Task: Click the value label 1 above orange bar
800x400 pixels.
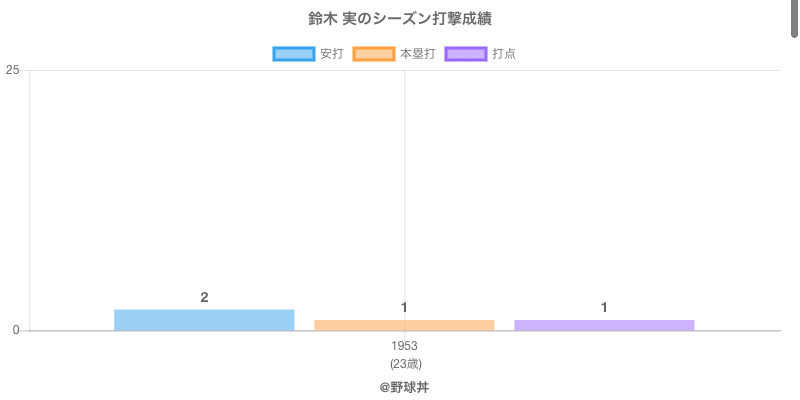Action: tap(404, 307)
